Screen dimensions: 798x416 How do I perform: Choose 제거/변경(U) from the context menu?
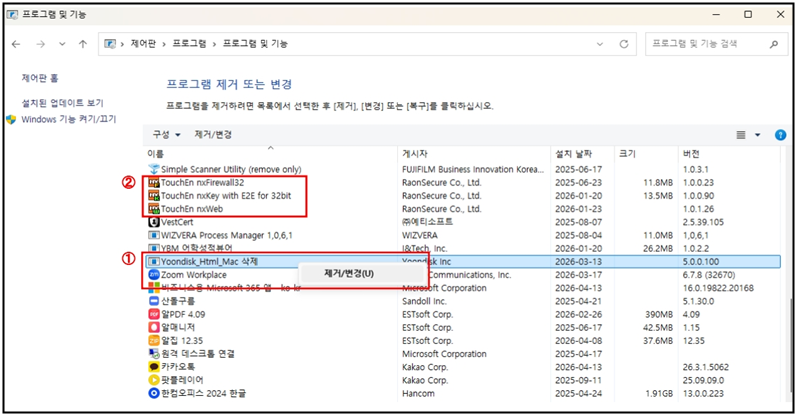(349, 273)
